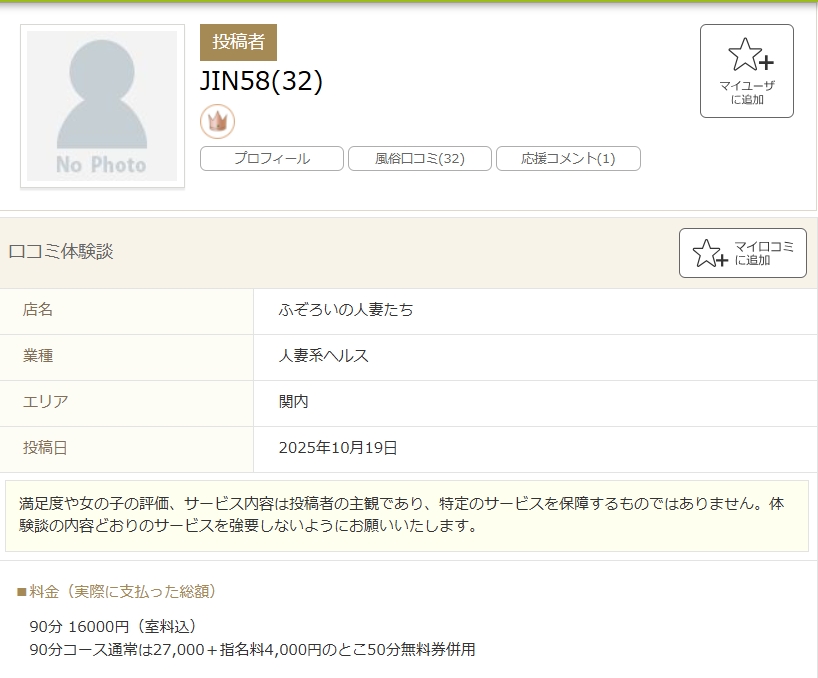The height and width of the screenshot is (678, 818).
Task: Click the crown rank badge under the username
Action: 217,122
